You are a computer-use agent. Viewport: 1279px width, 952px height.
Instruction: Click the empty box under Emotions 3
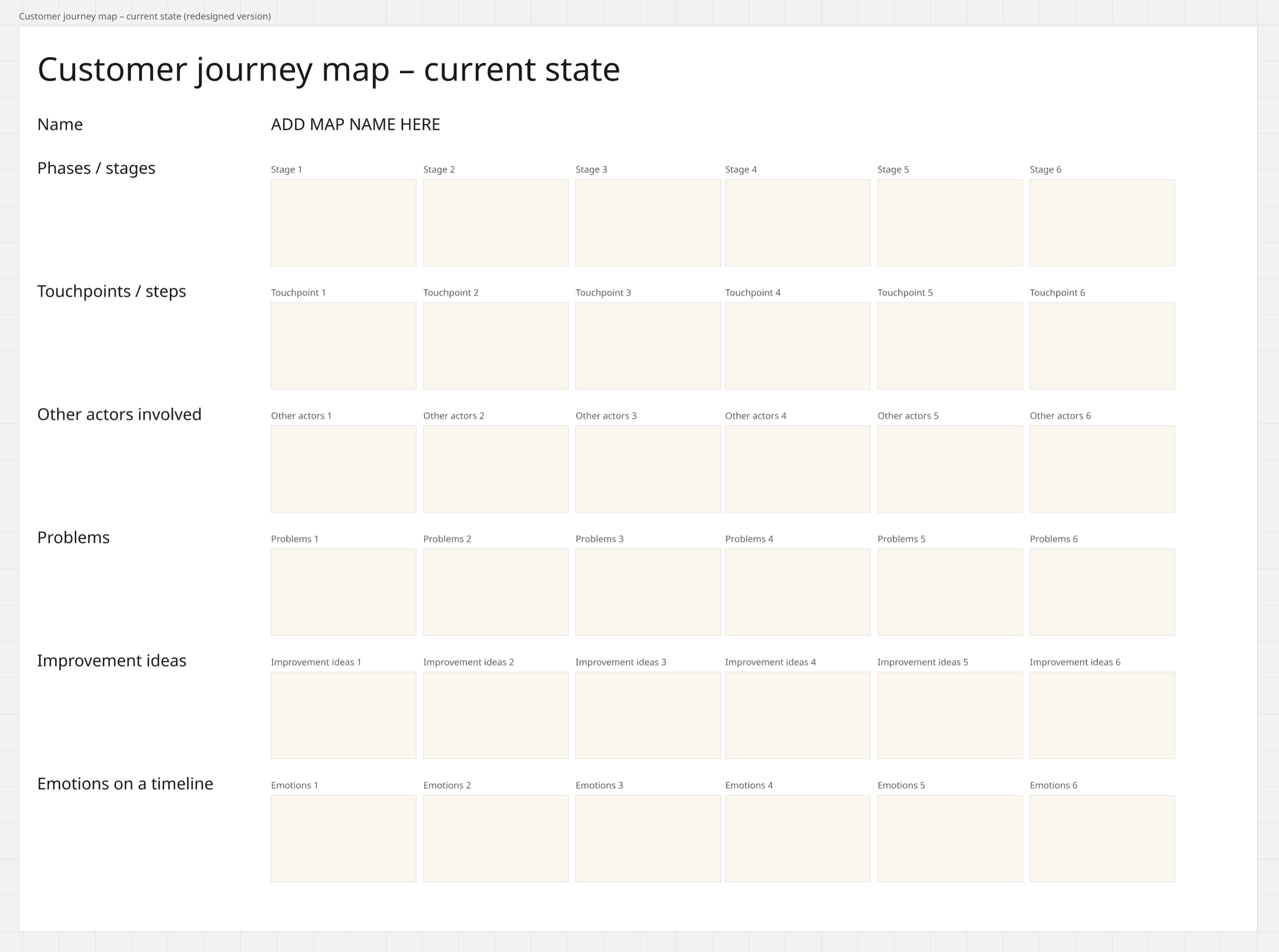[648, 838]
